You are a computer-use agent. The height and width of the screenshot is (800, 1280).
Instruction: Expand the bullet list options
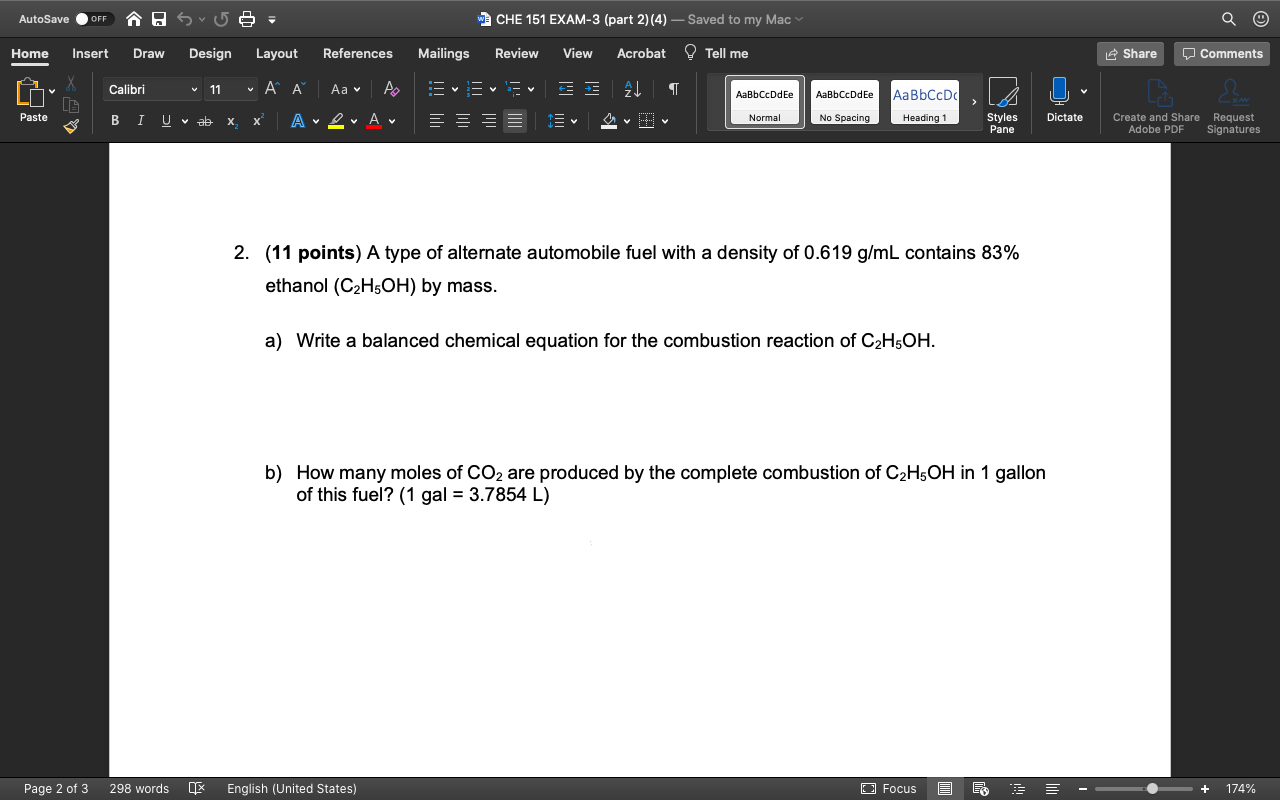(453, 89)
